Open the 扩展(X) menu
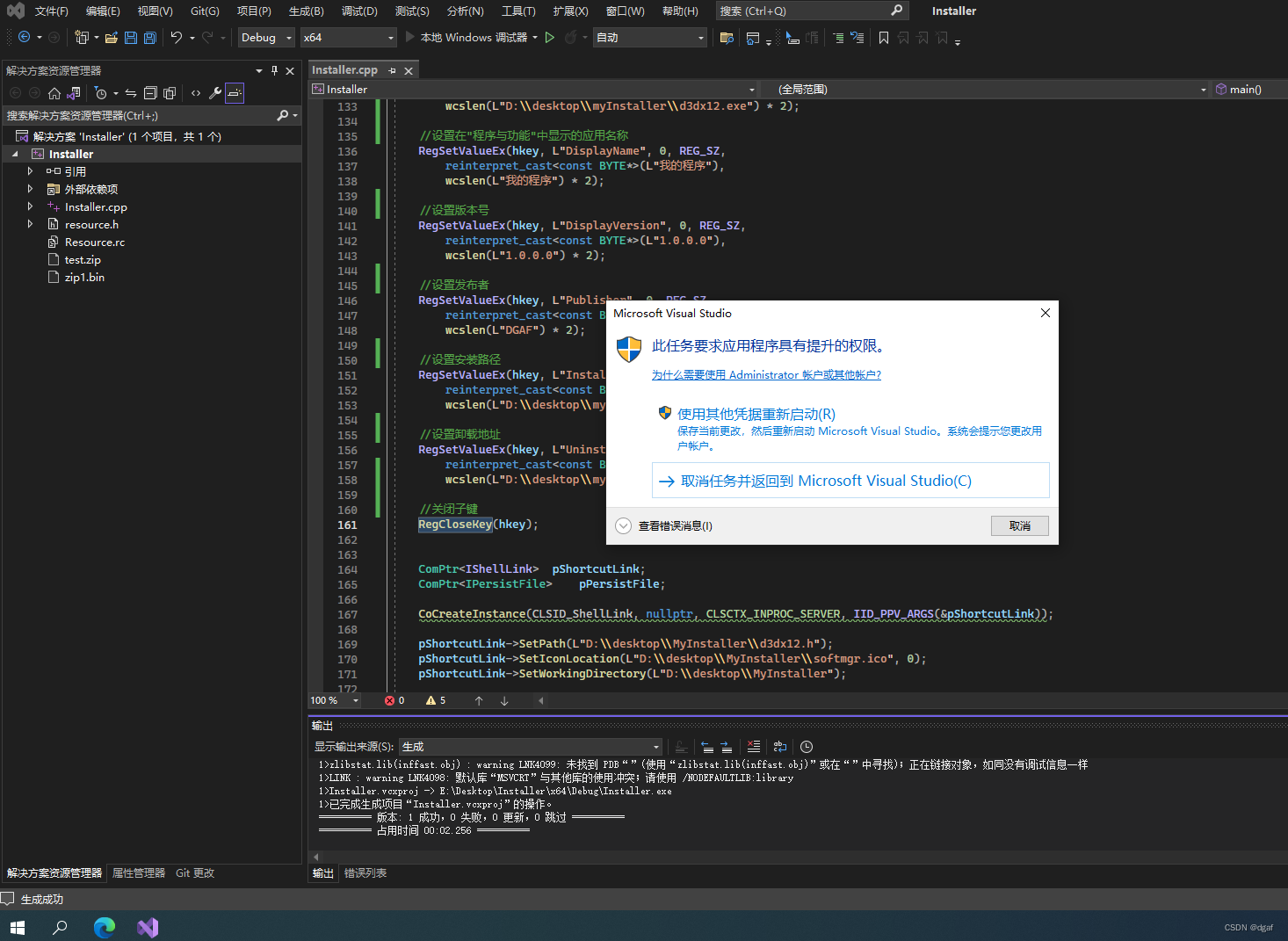The image size is (1288, 941). [x=570, y=11]
